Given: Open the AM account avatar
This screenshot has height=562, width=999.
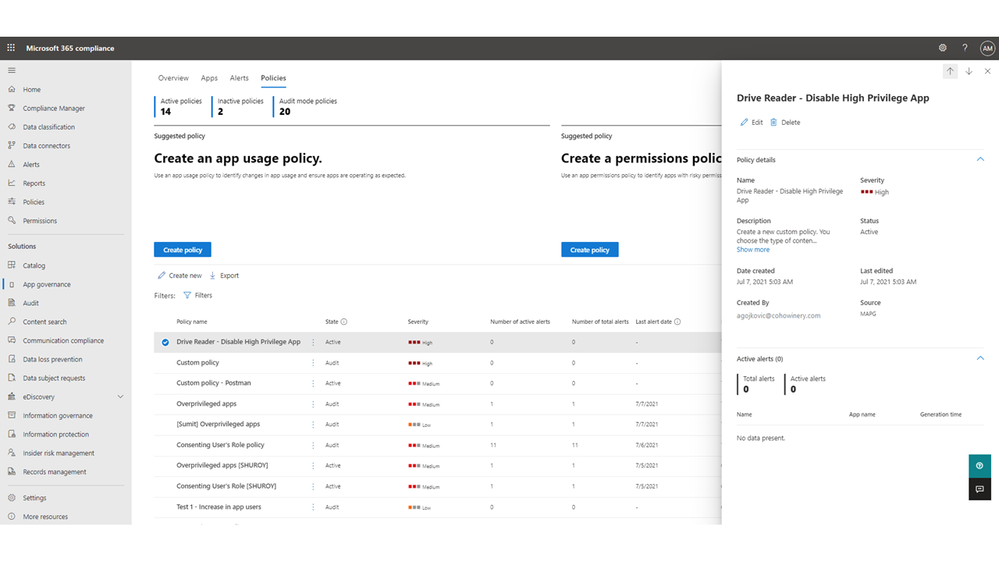Looking at the screenshot, I should [x=987, y=48].
